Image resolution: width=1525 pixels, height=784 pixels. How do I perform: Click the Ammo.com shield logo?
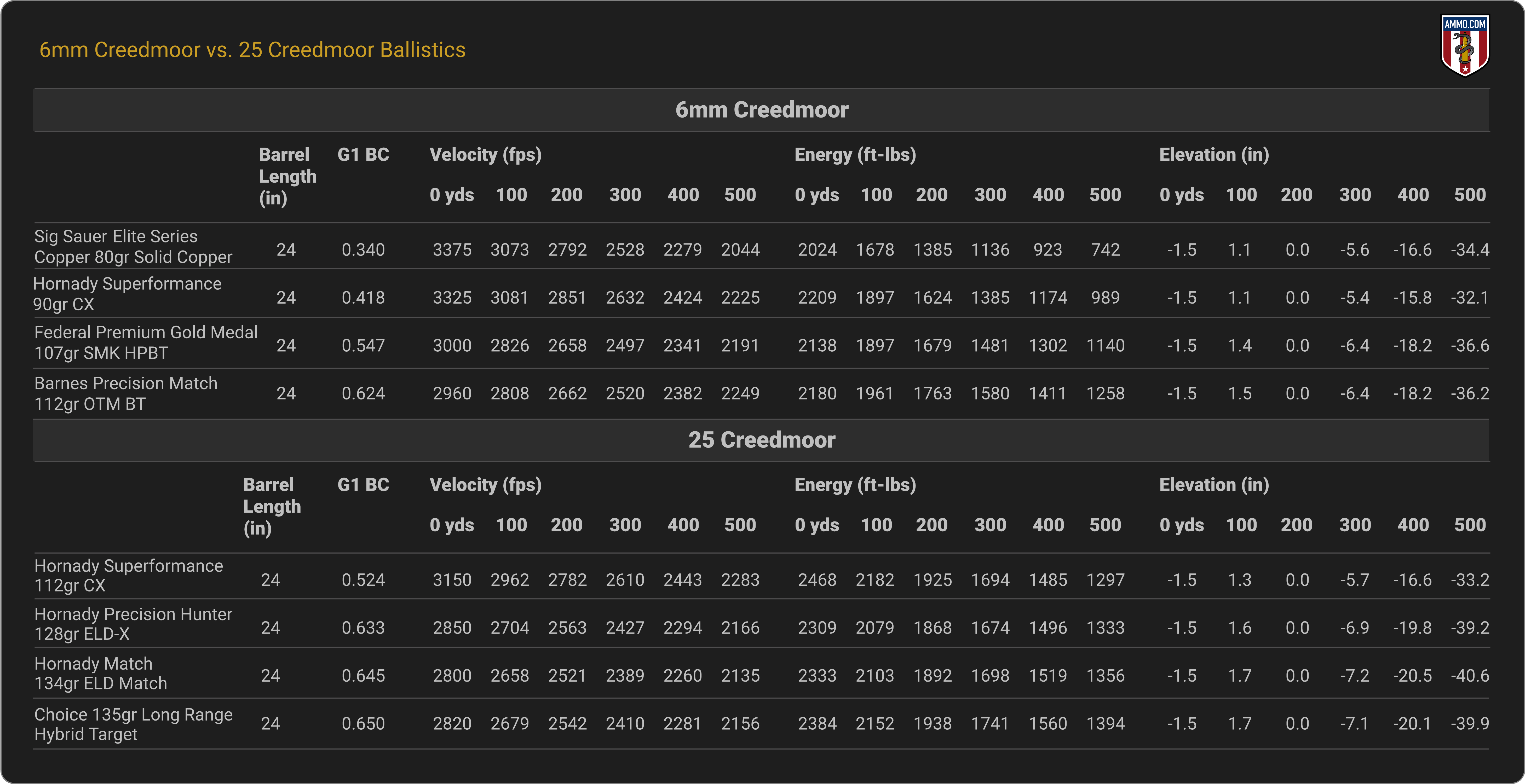(x=1465, y=45)
